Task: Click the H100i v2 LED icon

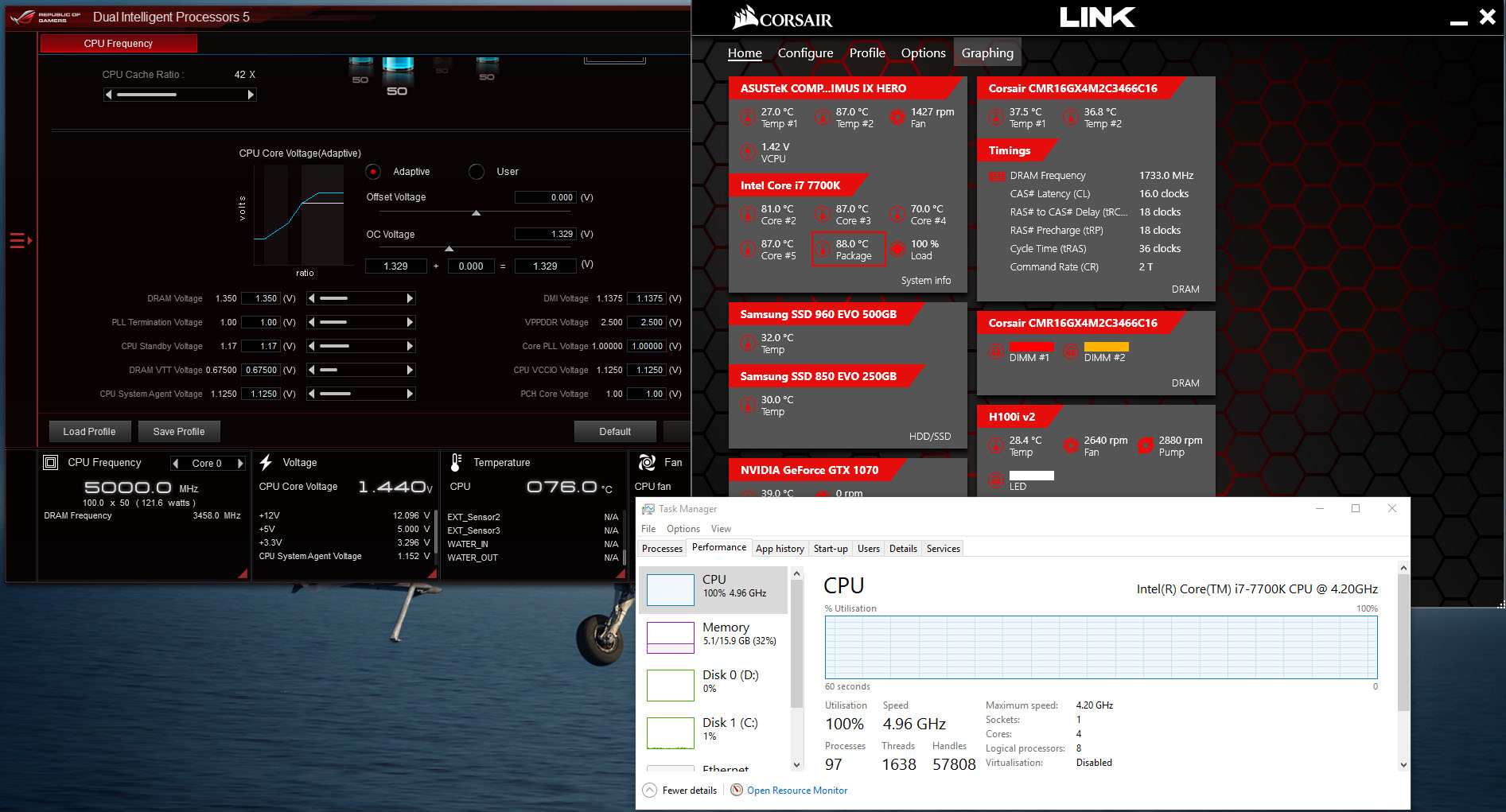Action: 995,480
